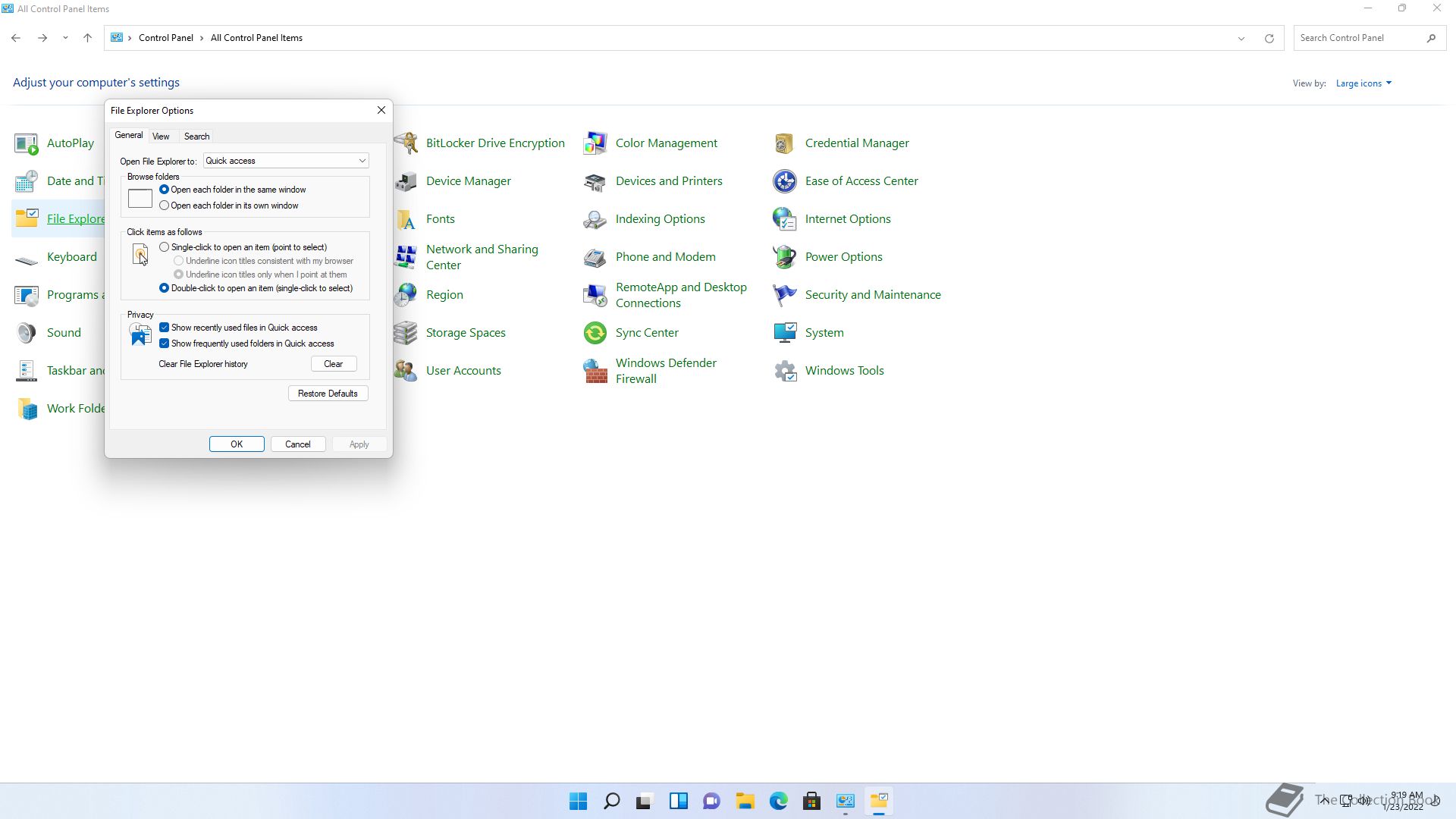Screen dimensions: 1456x819
Task: Open Windows Defender Firewall icon
Action: [x=595, y=371]
